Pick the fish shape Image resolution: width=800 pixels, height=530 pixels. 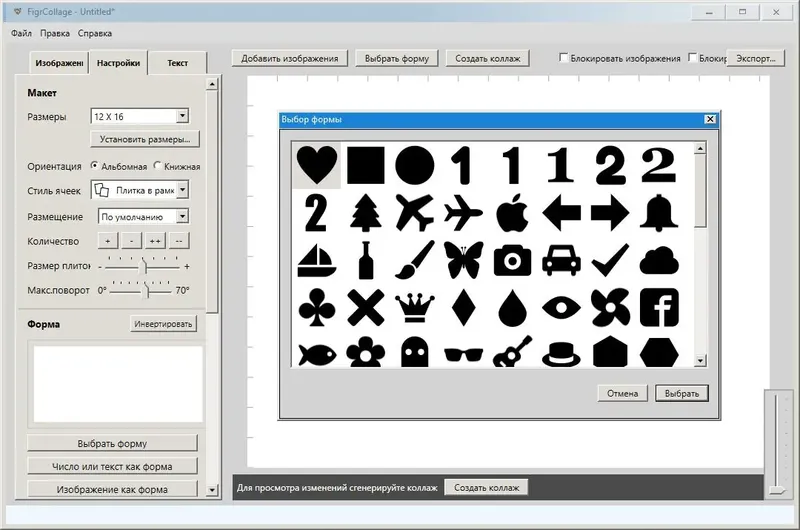(317, 354)
